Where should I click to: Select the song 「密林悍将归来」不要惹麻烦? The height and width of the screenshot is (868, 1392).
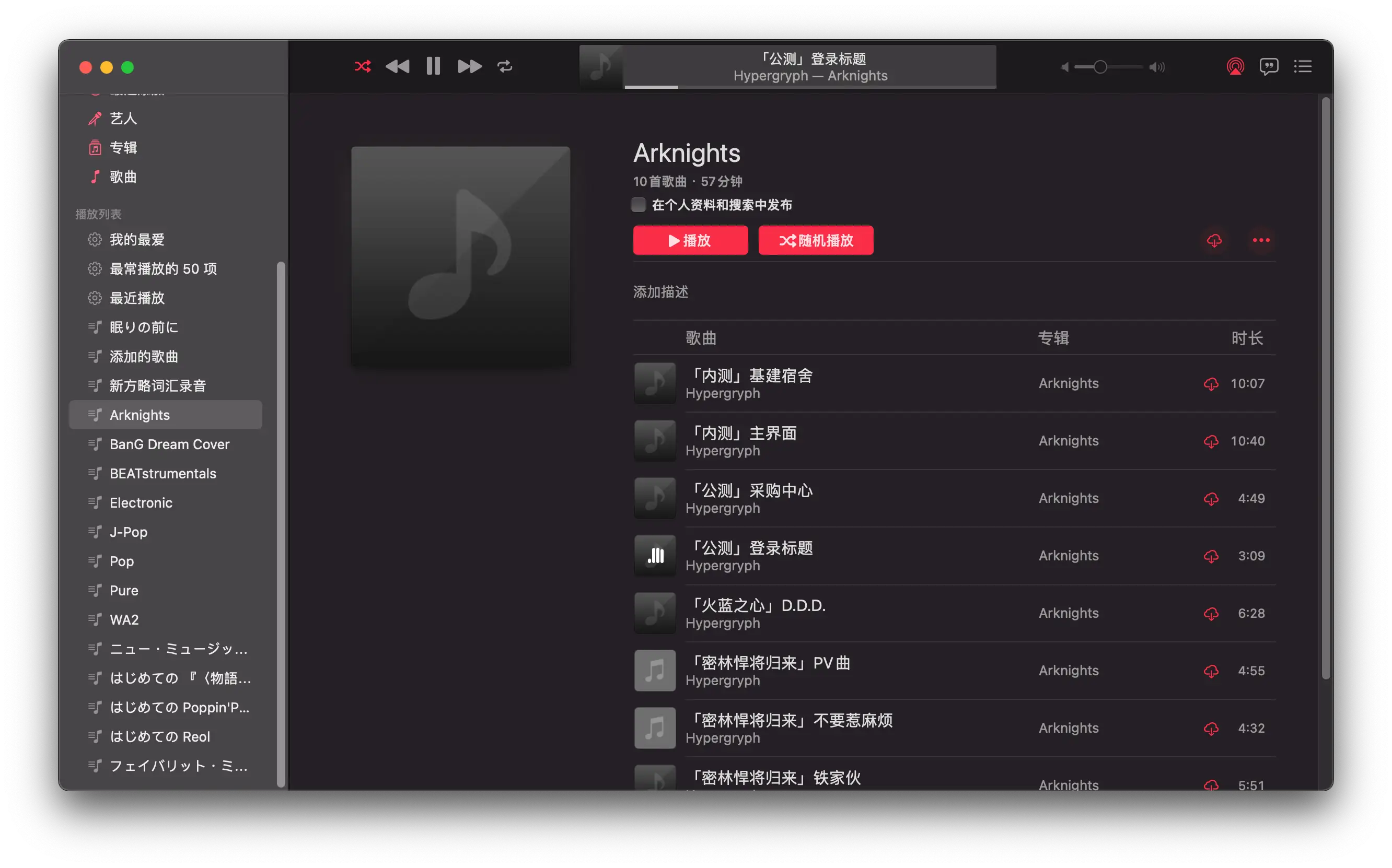[955, 728]
